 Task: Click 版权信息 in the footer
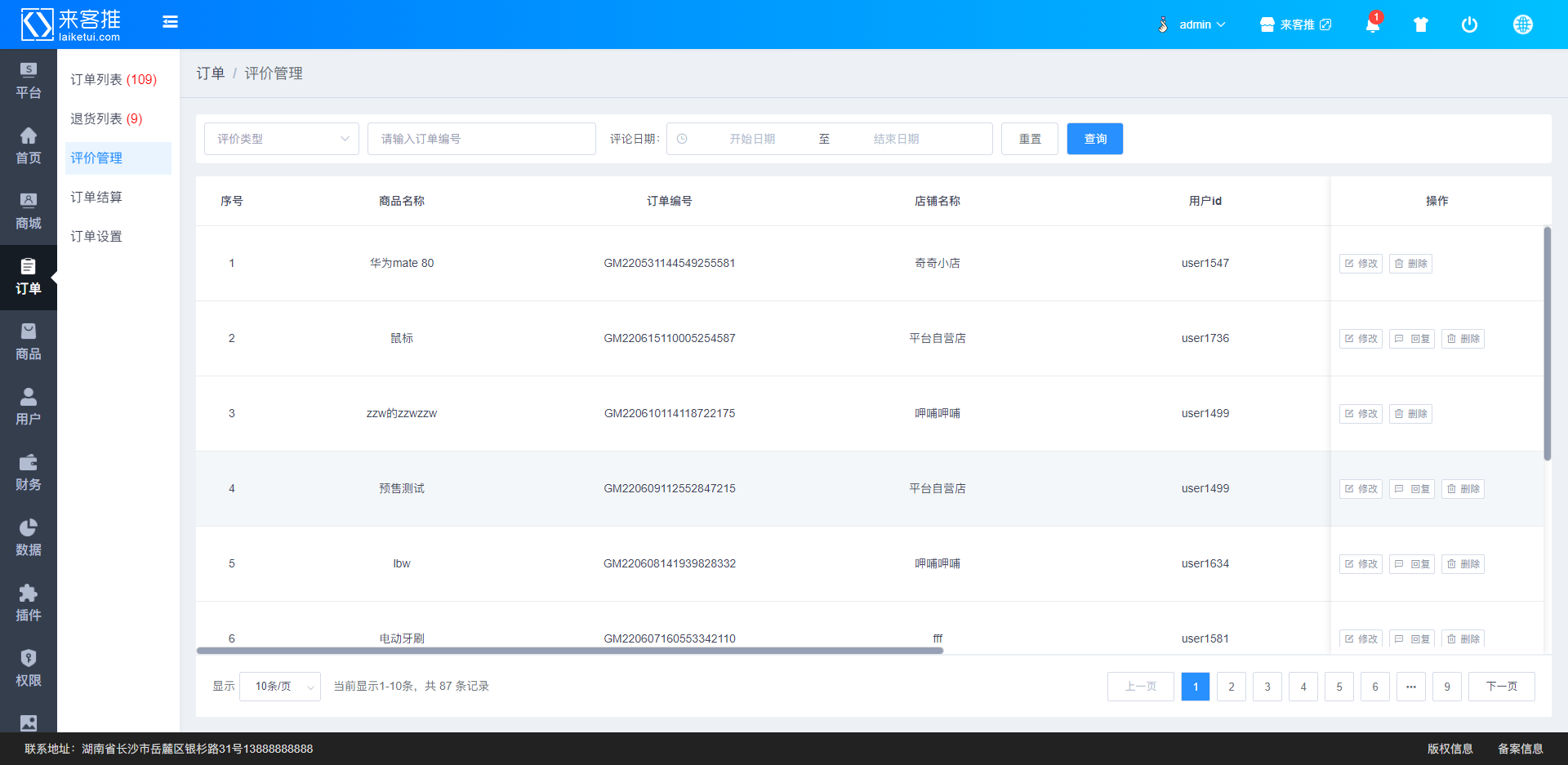click(x=1450, y=749)
